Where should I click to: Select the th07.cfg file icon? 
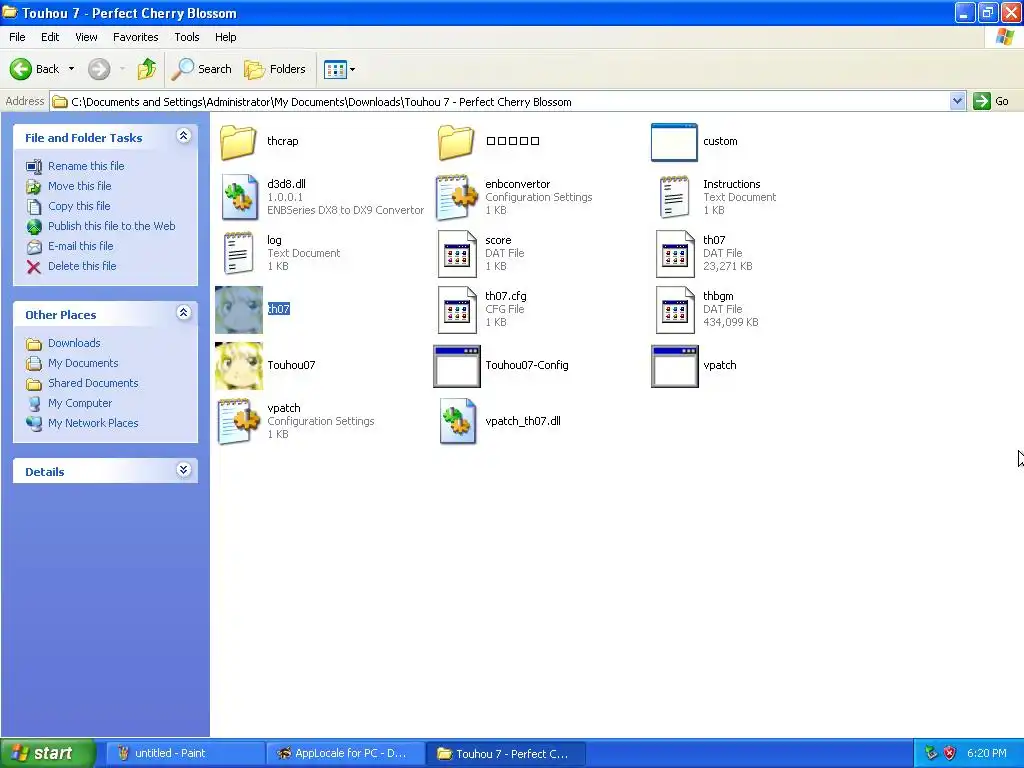[x=457, y=310]
